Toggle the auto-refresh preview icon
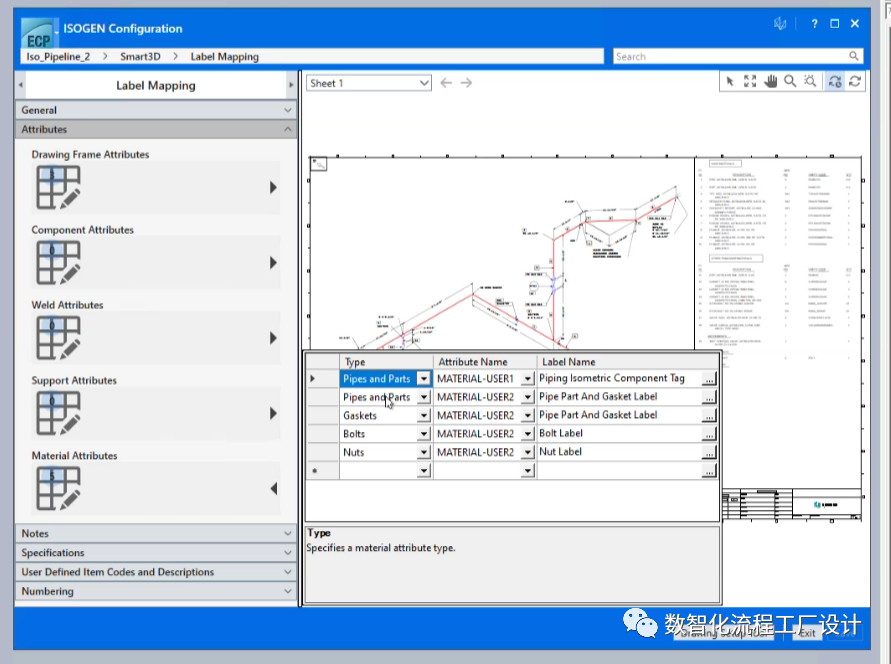 [x=835, y=82]
